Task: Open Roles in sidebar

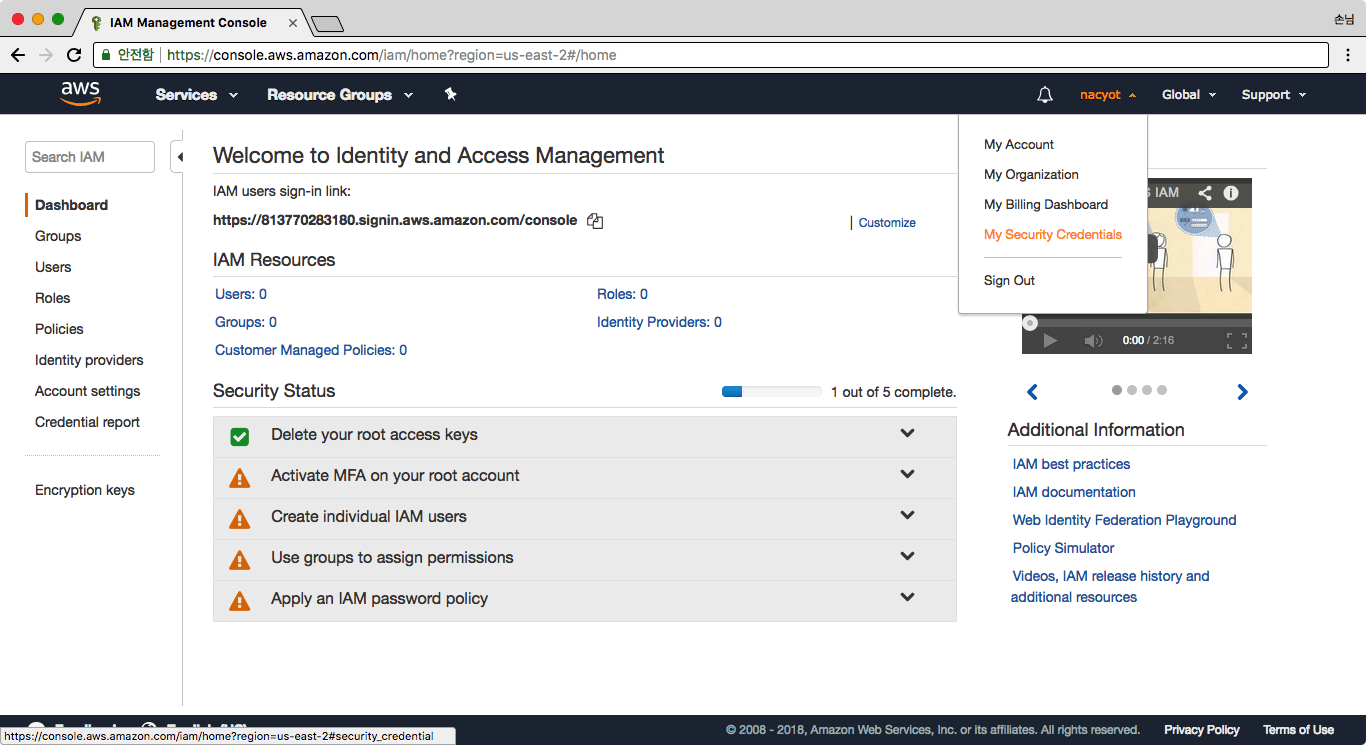Action: (53, 298)
